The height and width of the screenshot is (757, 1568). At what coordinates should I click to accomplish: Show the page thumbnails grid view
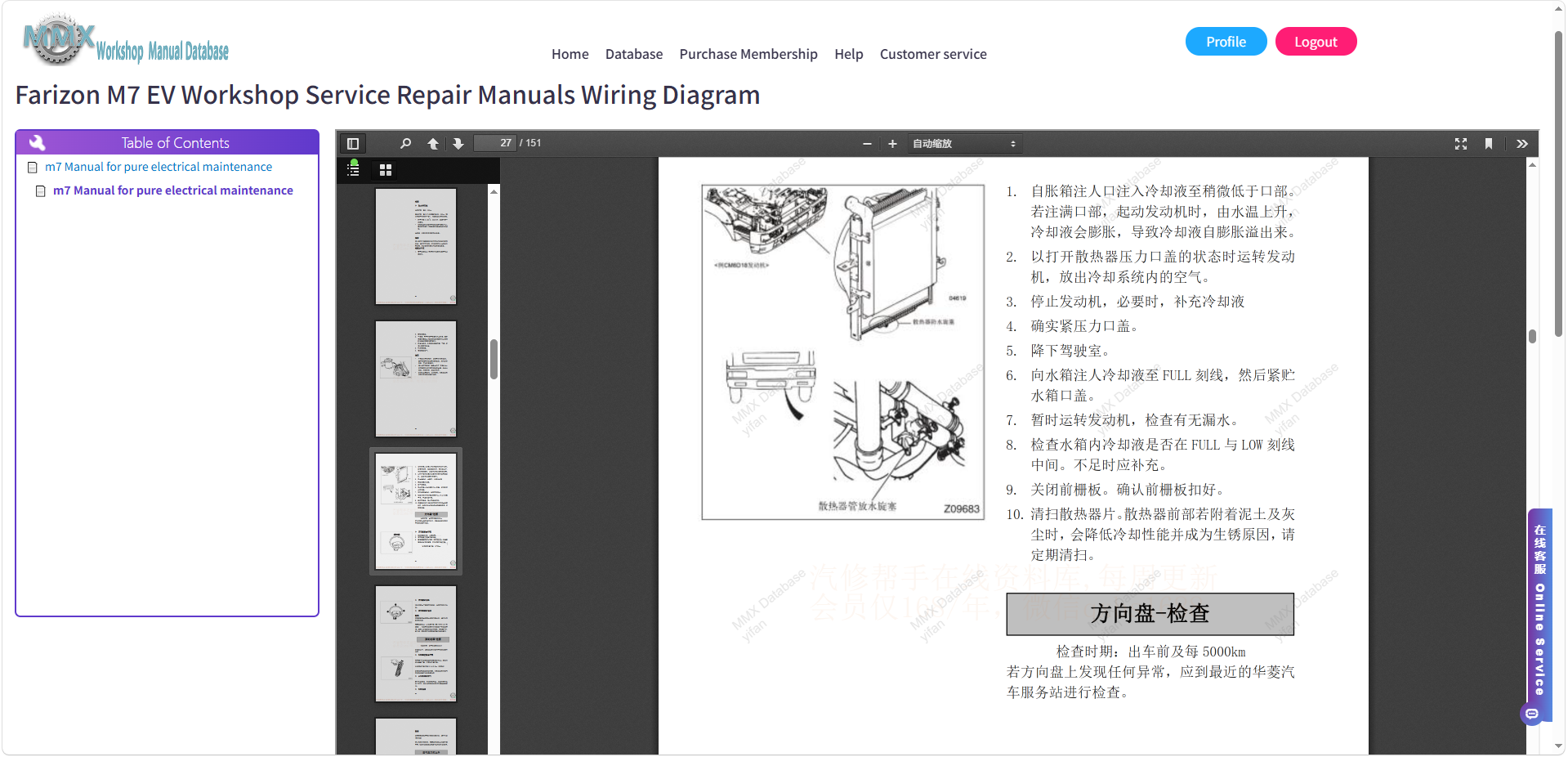386,170
